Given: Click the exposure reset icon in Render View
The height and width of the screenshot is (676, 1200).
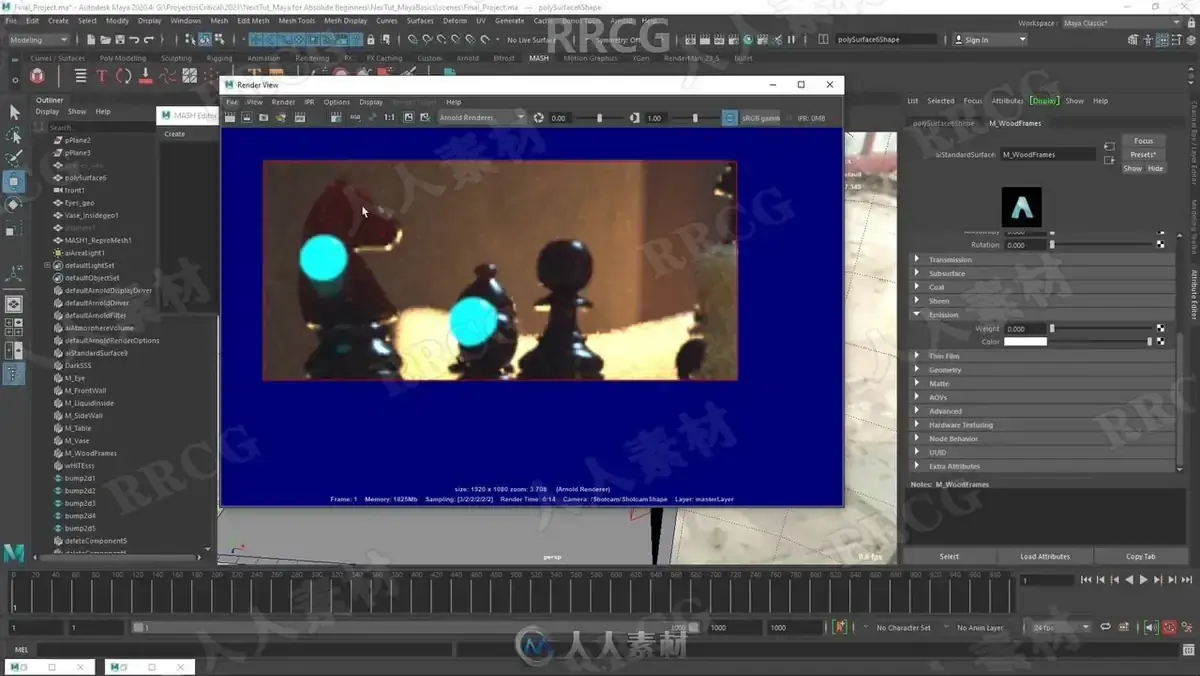Looking at the screenshot, I should [x=539, y=118].
